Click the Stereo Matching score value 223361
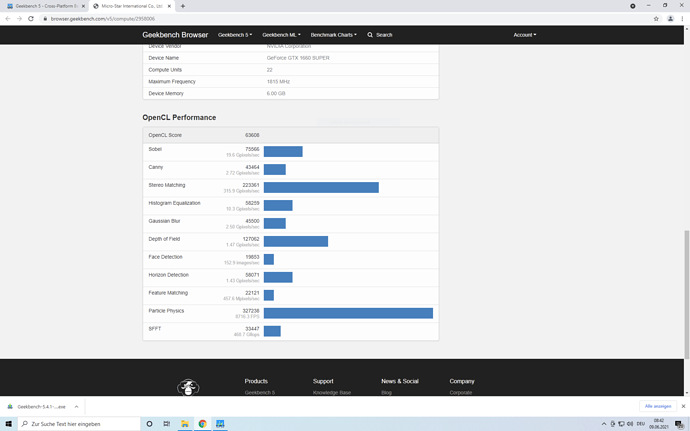Viewport: 690px width, 431px height. (x=251, y=185)
